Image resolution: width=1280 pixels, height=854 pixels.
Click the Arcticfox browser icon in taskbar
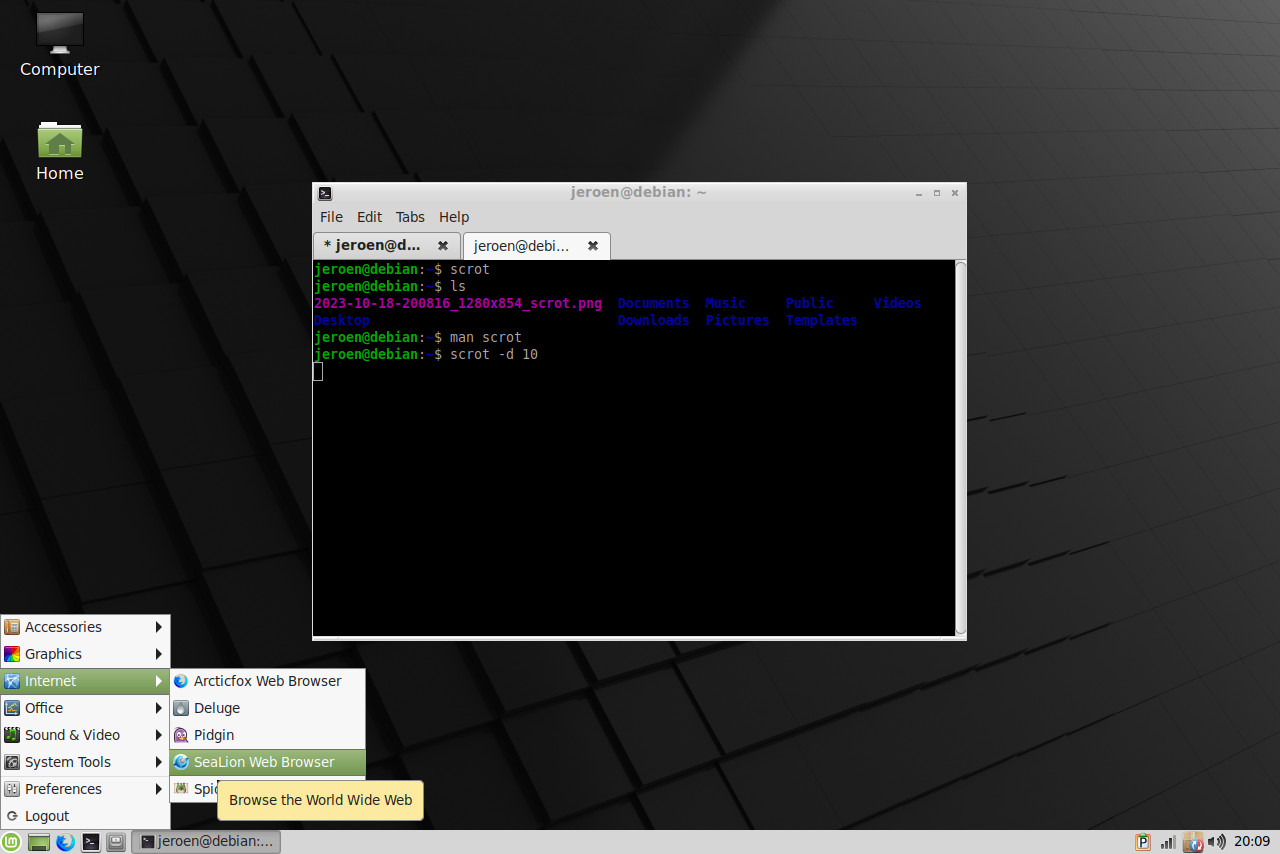(x=65, y=842)
